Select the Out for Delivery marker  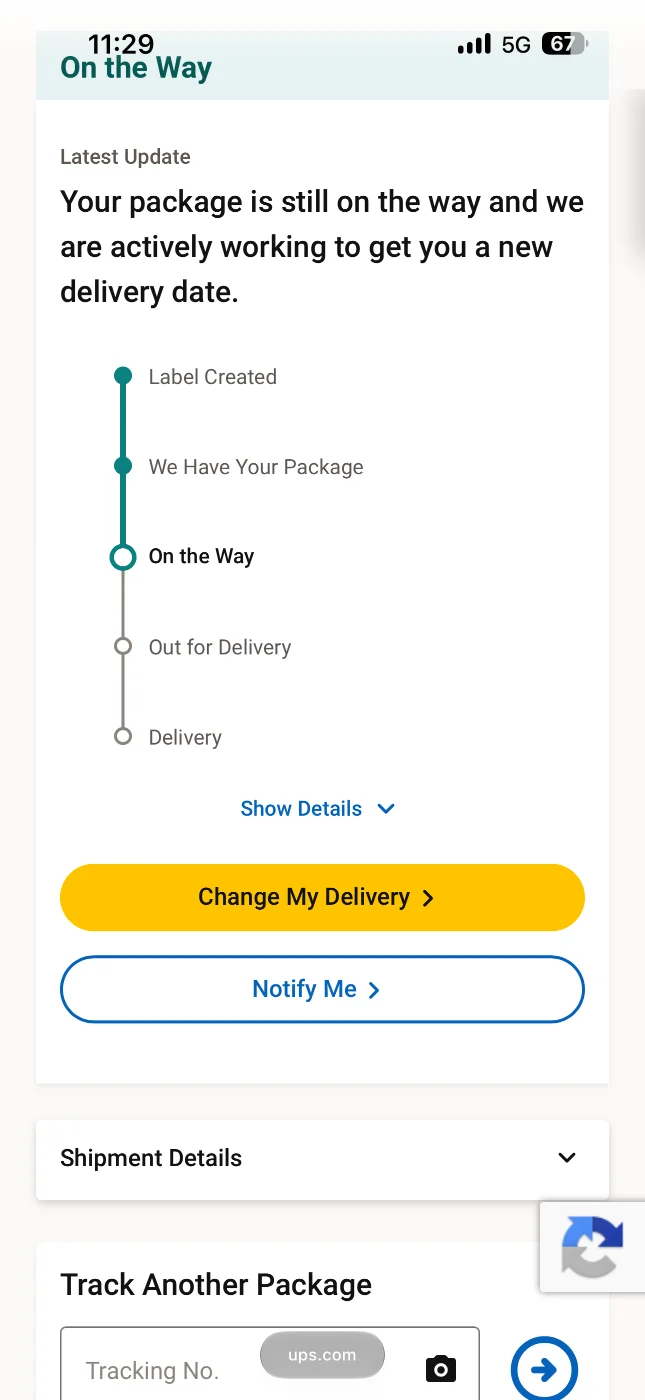point(123,646)
